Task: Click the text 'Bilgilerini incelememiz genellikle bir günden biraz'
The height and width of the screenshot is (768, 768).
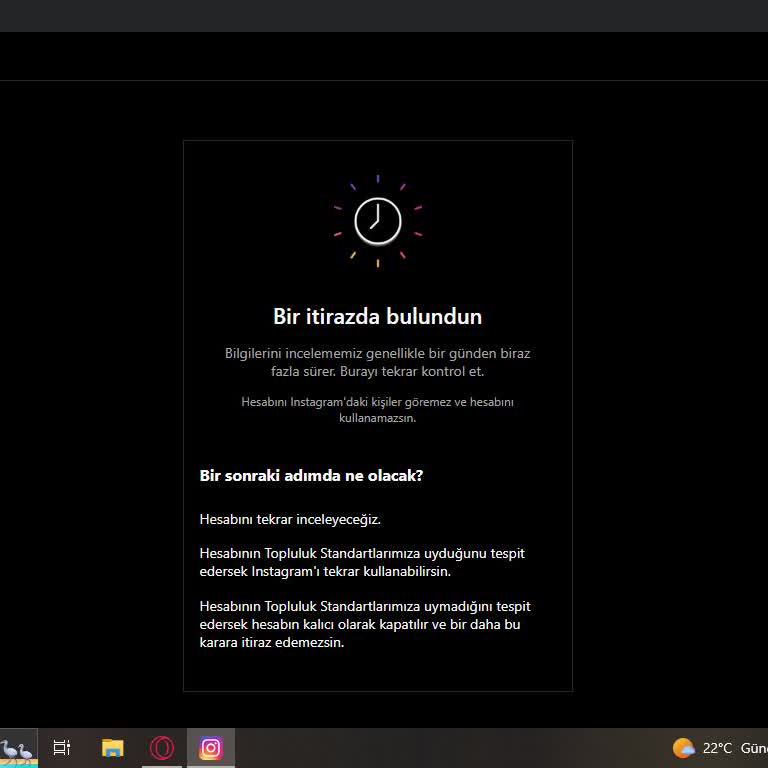Action: click(x=378, y=353)
